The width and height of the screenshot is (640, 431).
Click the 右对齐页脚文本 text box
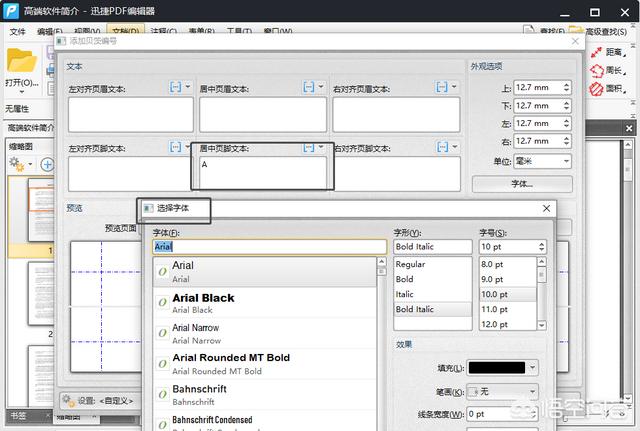click(397, 174)
